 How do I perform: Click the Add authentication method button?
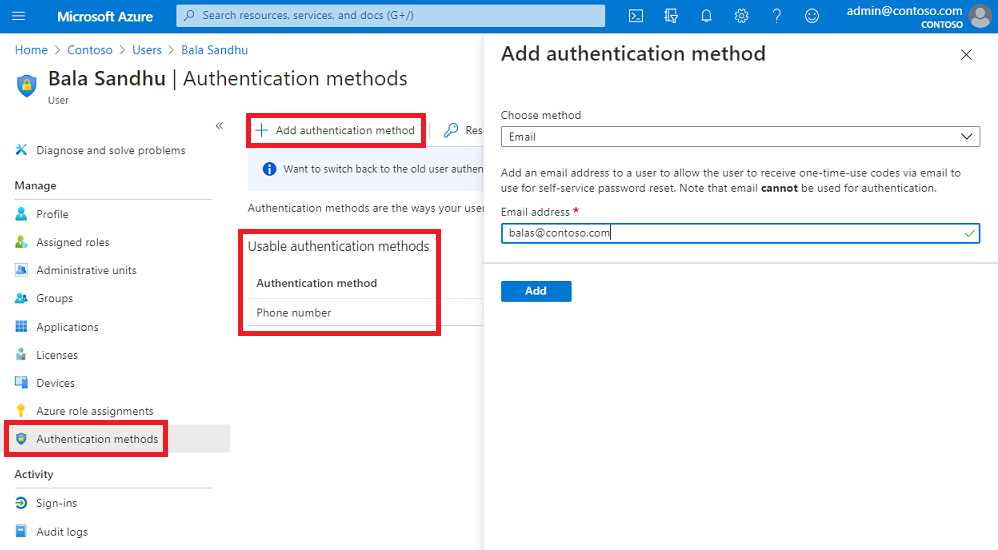335,130
